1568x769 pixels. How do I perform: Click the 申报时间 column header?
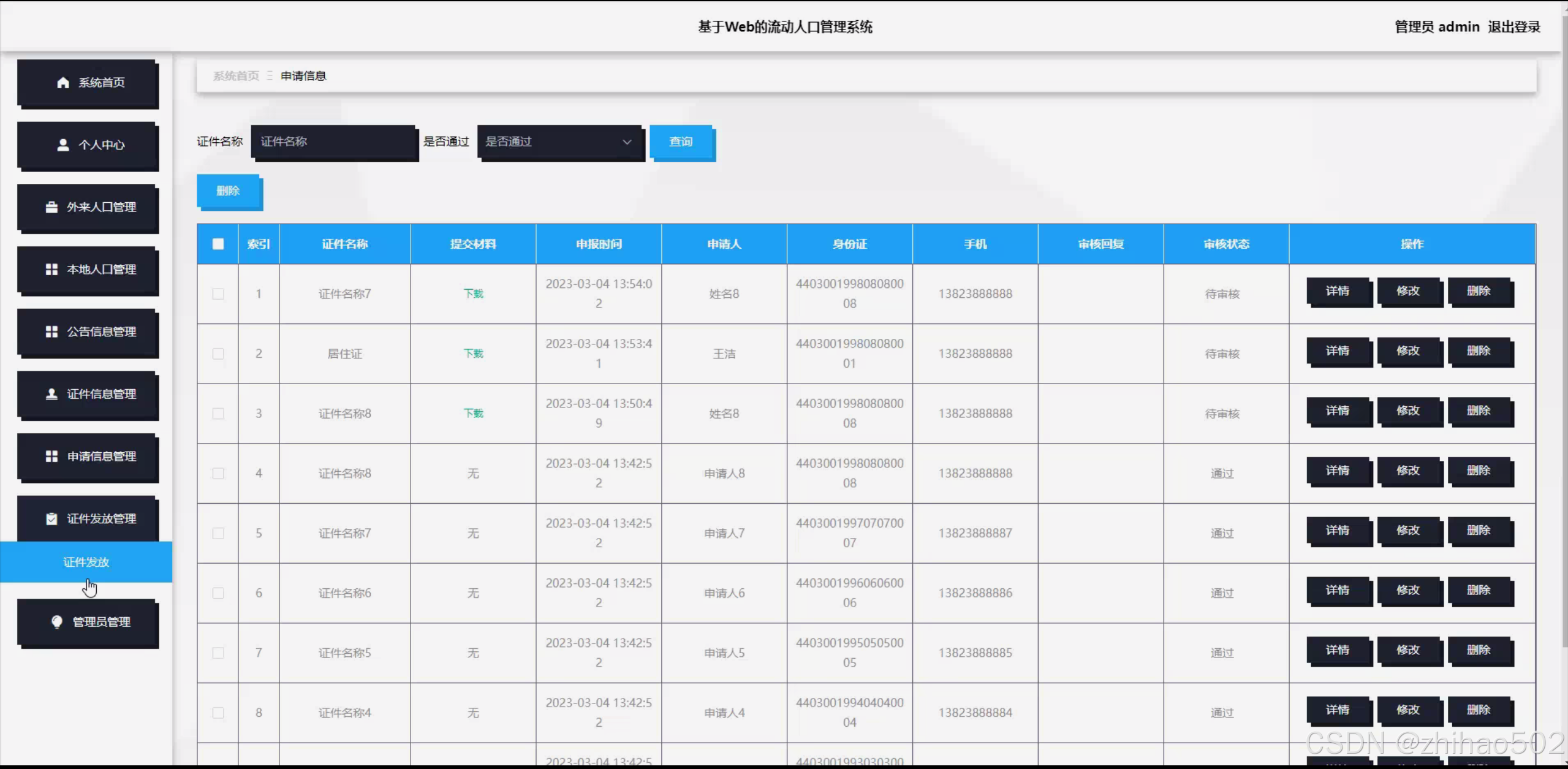tap(599, 244)
